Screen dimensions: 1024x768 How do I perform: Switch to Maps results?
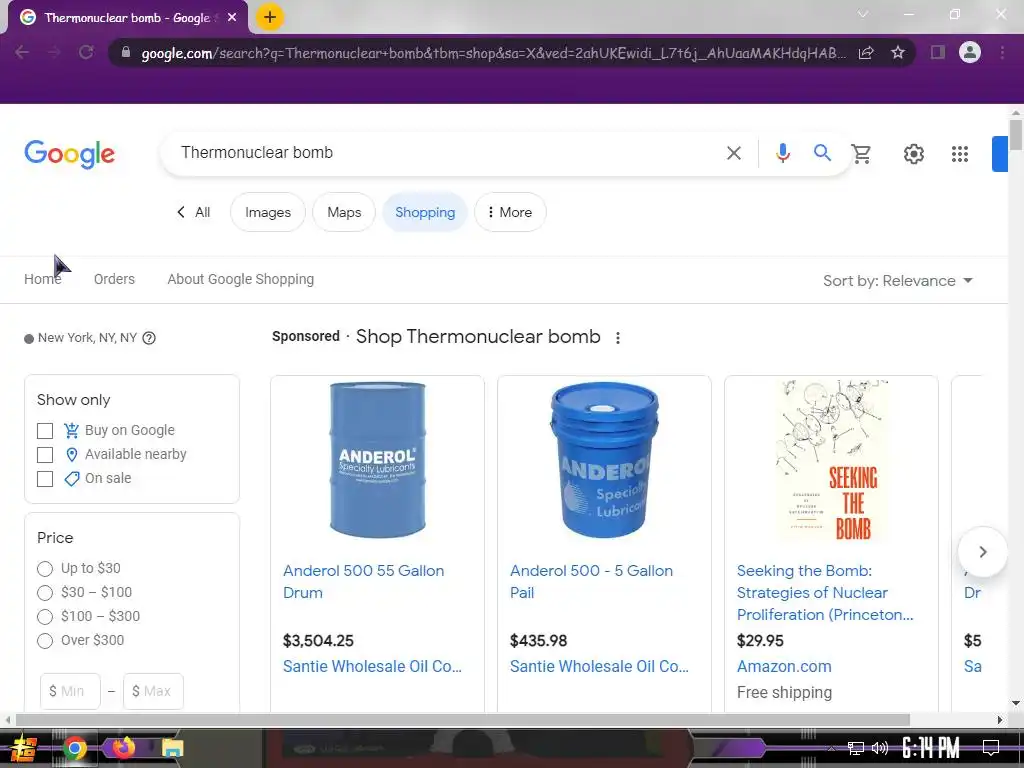344,212
